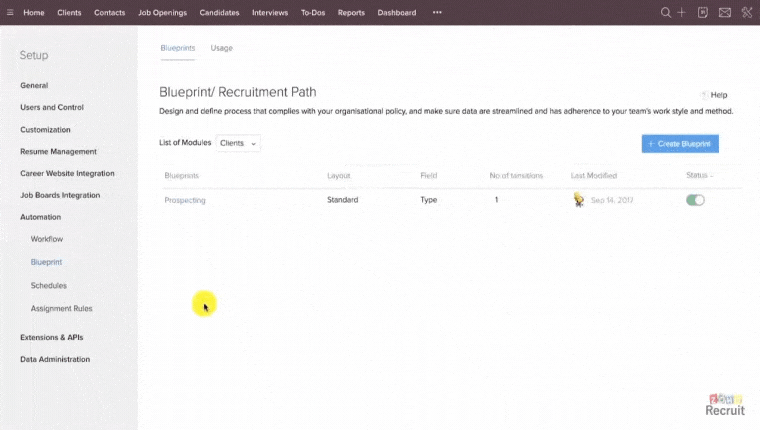Click the Layout column header
The height and width of the screenshot is (430, 760).
[x=339, y=175]
